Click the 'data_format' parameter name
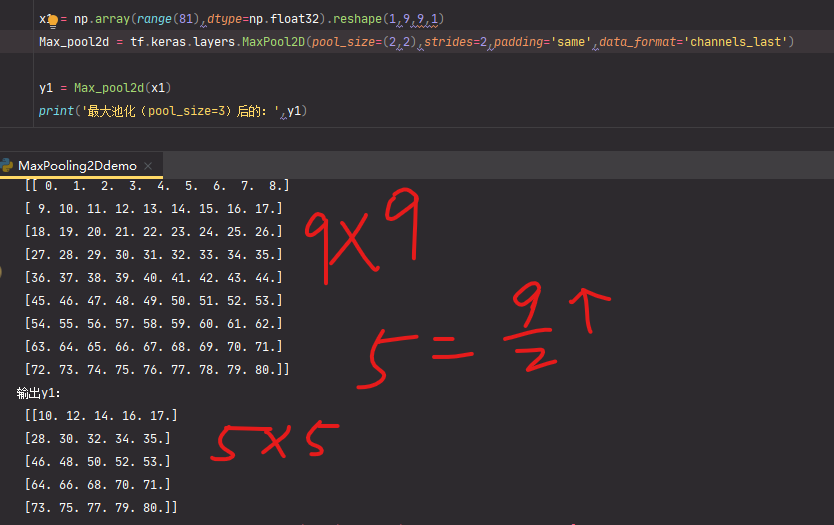Image resolution: width=834 pixels, height=525 pixels. [x=637, y=42]
